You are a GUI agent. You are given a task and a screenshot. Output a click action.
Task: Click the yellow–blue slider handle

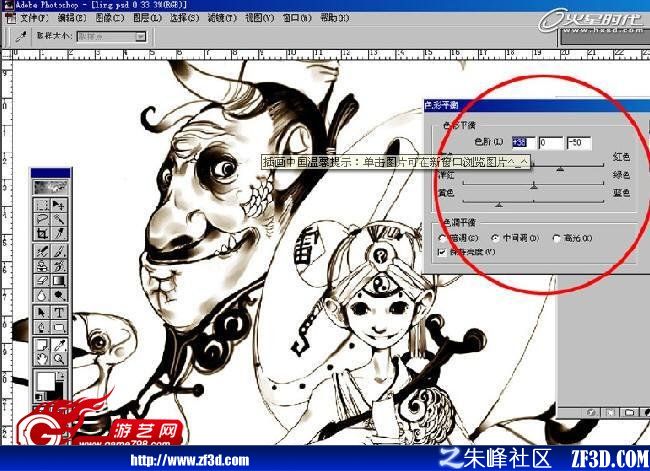coord(499,204)
